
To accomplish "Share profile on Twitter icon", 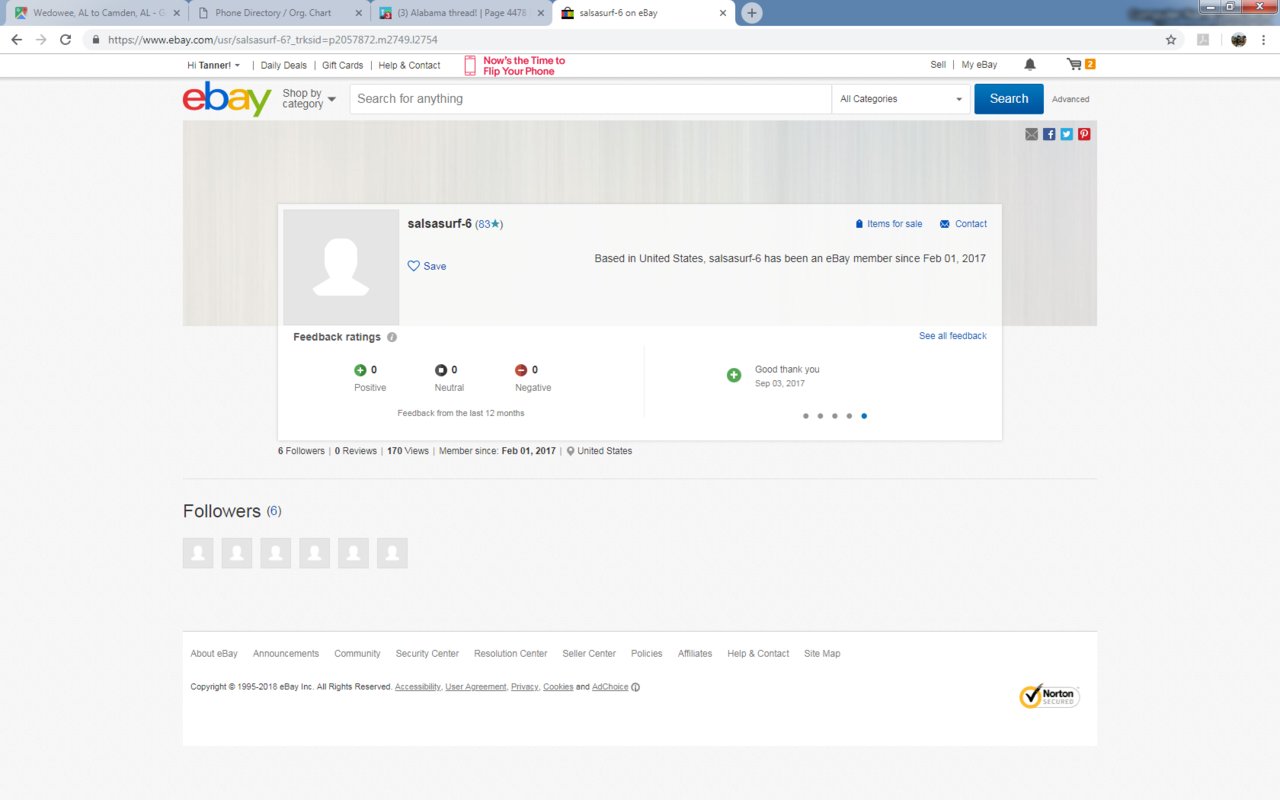I will click(x=1067, y=134).
